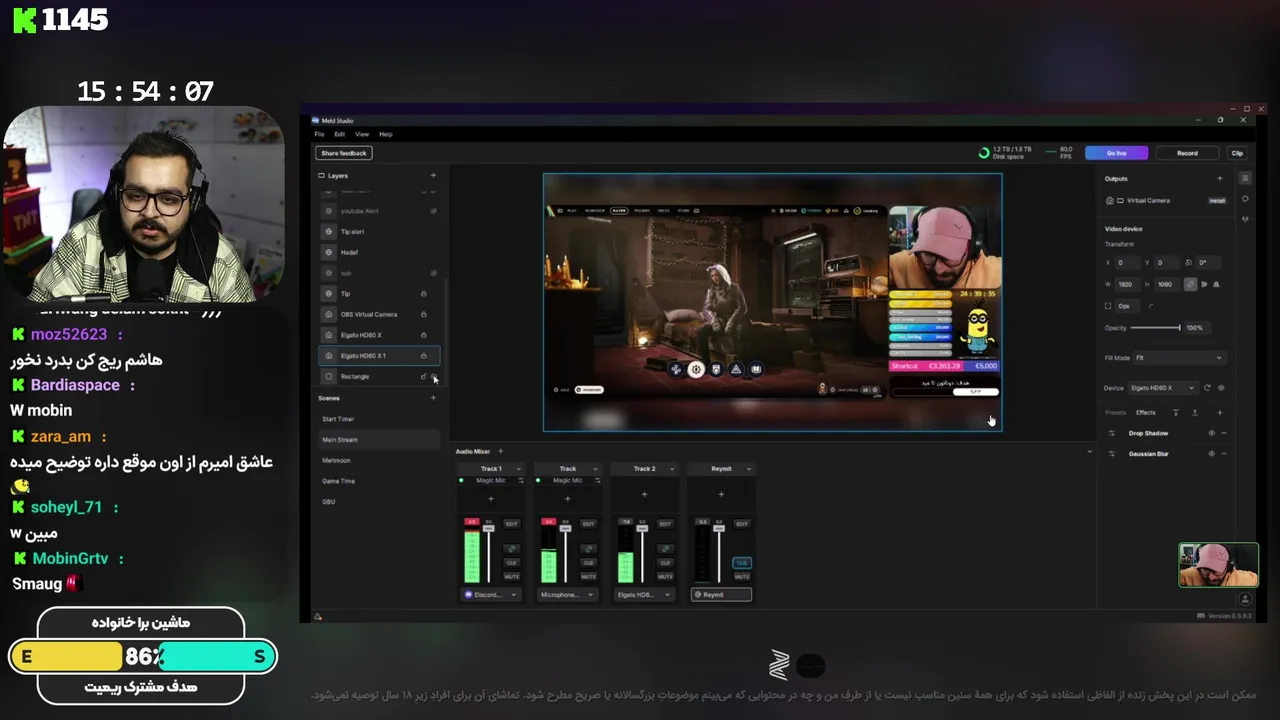Collapse the Audio Mixer panel chevron
The width and height of the screenshot is (1280, 720).
coord(1090,452)
